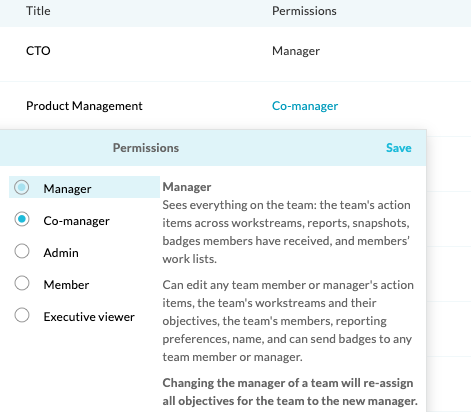Select the Product Management row title
This screenshot has width=471, height=412.
(x=84, y=106)
